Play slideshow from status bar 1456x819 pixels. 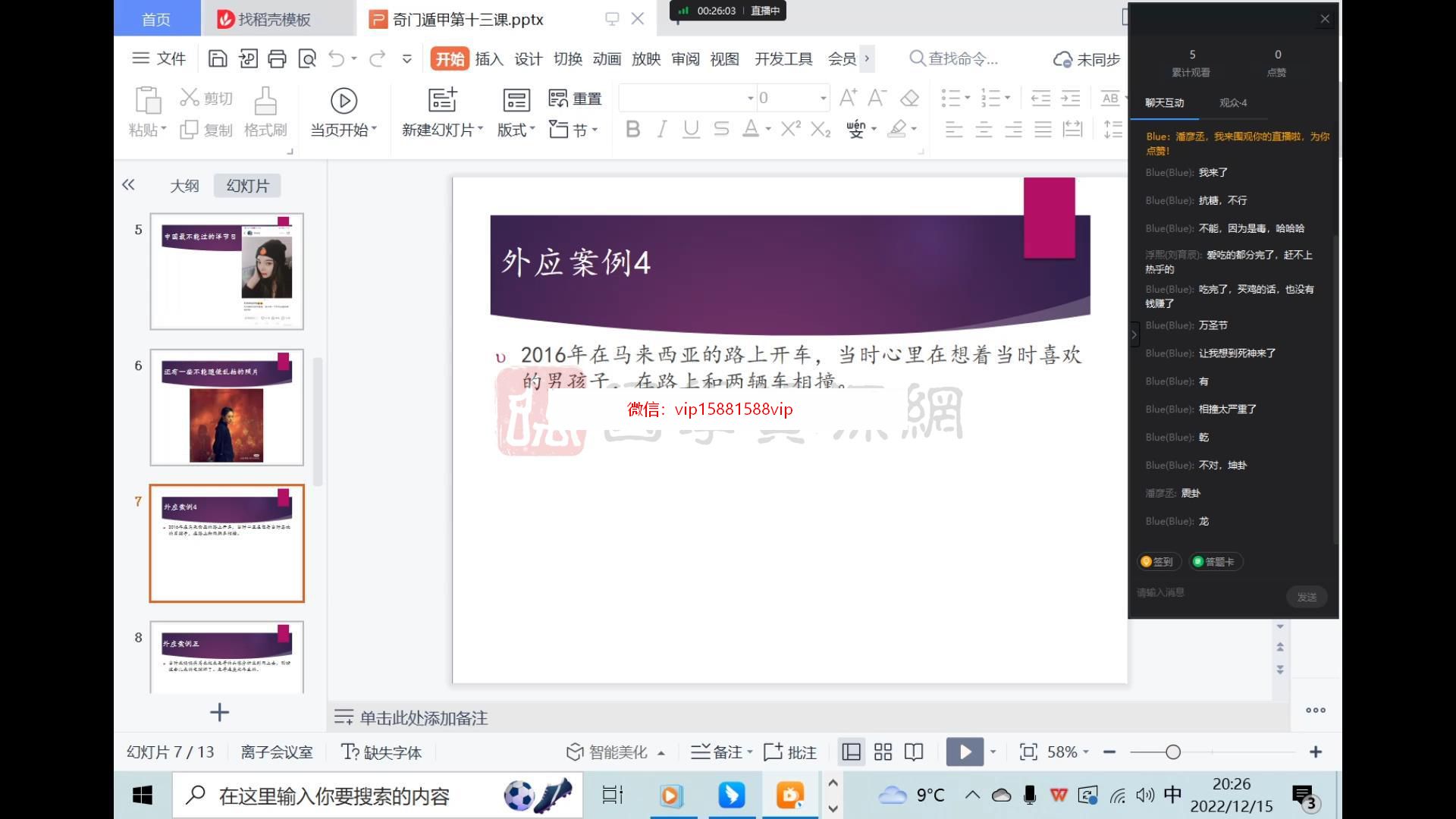point(965,752)
